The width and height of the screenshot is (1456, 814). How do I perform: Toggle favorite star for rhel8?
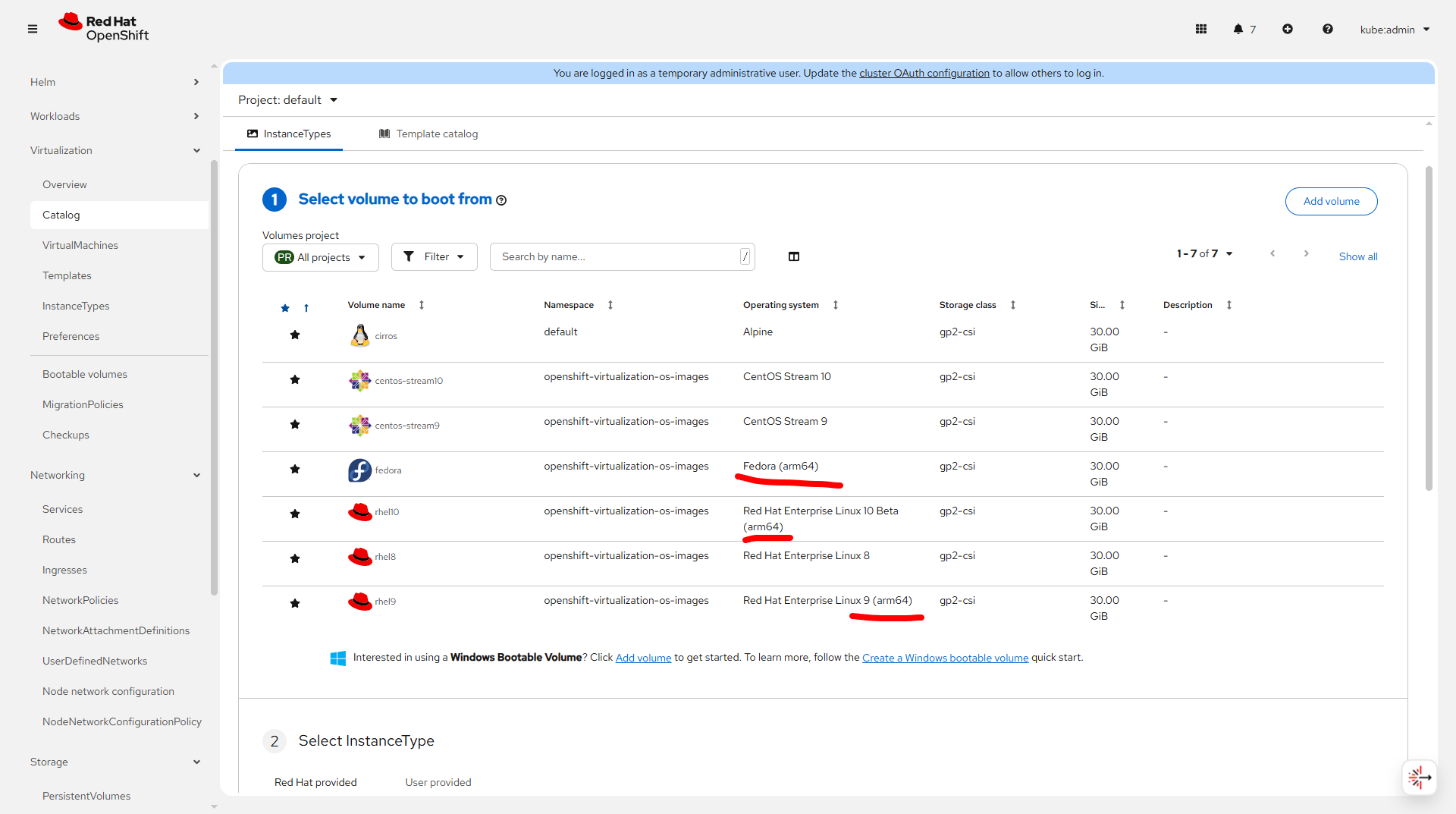click(295, 559)
